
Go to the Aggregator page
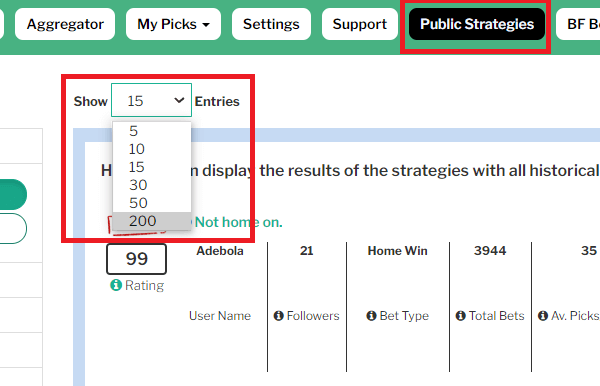(x=65, y=24)
